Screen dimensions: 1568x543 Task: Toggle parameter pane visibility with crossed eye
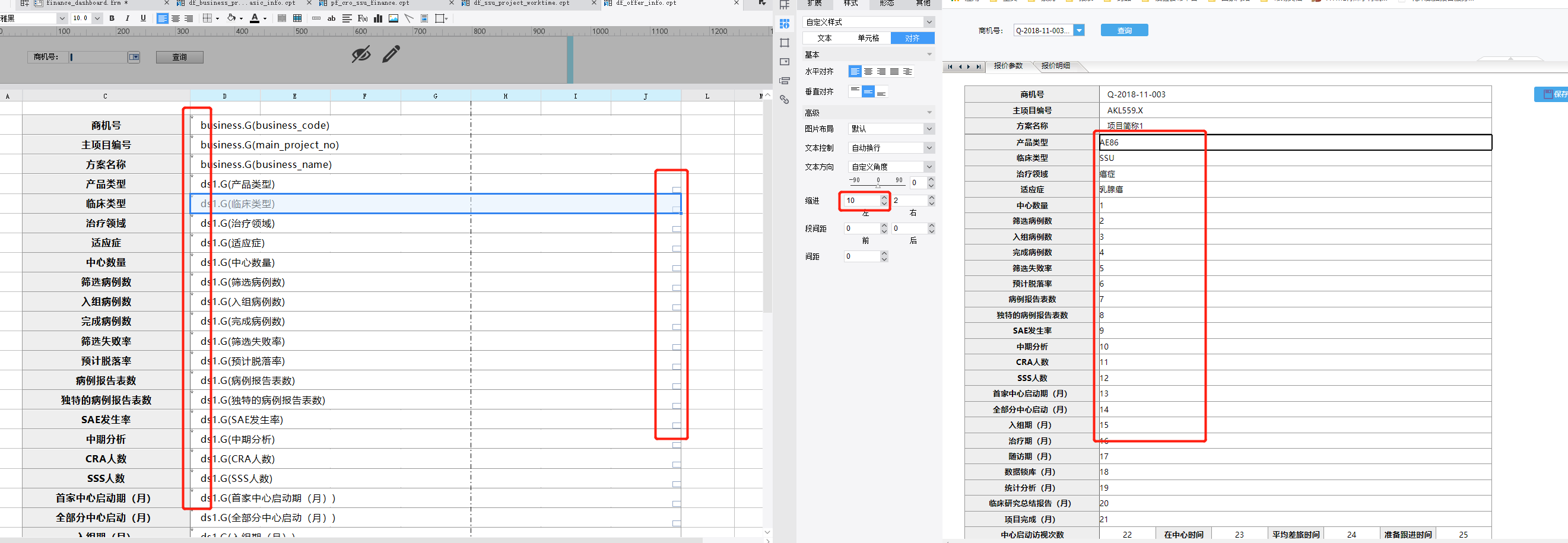click(361, 54)
